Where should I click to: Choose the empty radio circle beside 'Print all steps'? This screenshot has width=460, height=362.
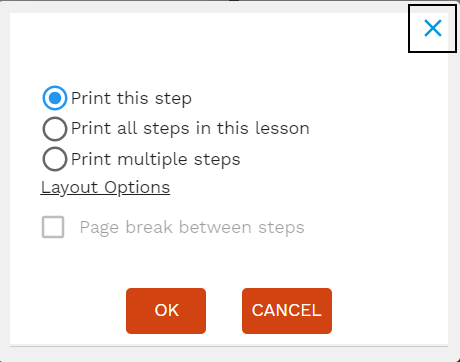pos(55,129)
